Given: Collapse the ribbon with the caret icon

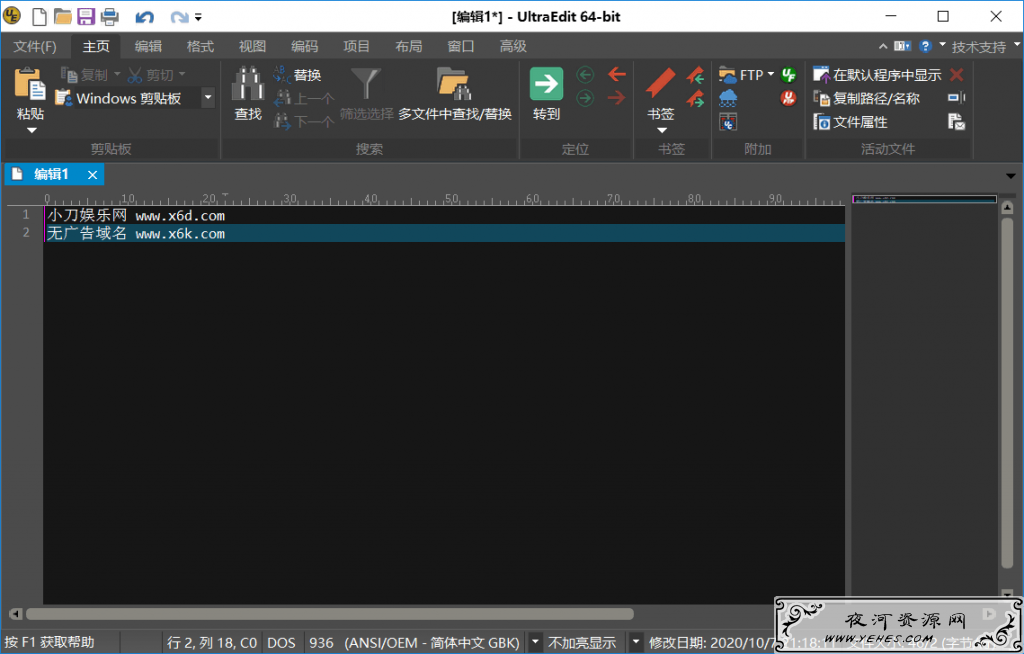Looking at the screenshot, I should click(883, 46).
